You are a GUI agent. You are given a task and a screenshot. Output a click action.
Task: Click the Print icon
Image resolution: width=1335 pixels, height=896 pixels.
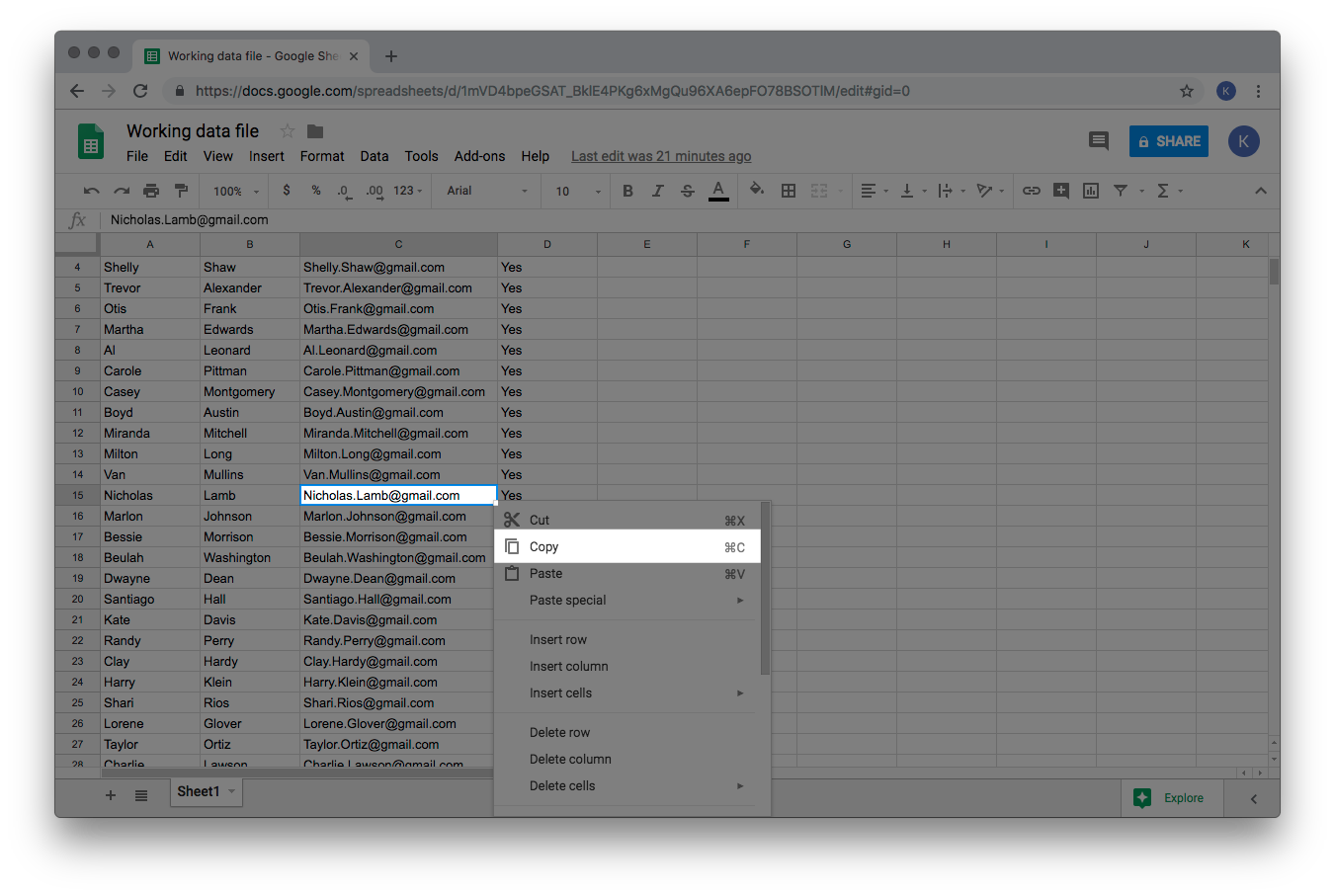151,191
